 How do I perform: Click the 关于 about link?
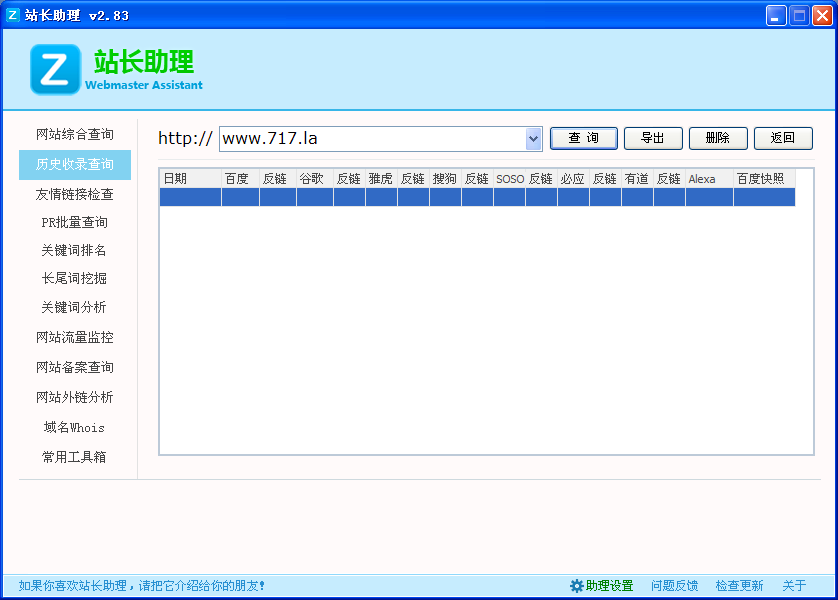[794, 586]
